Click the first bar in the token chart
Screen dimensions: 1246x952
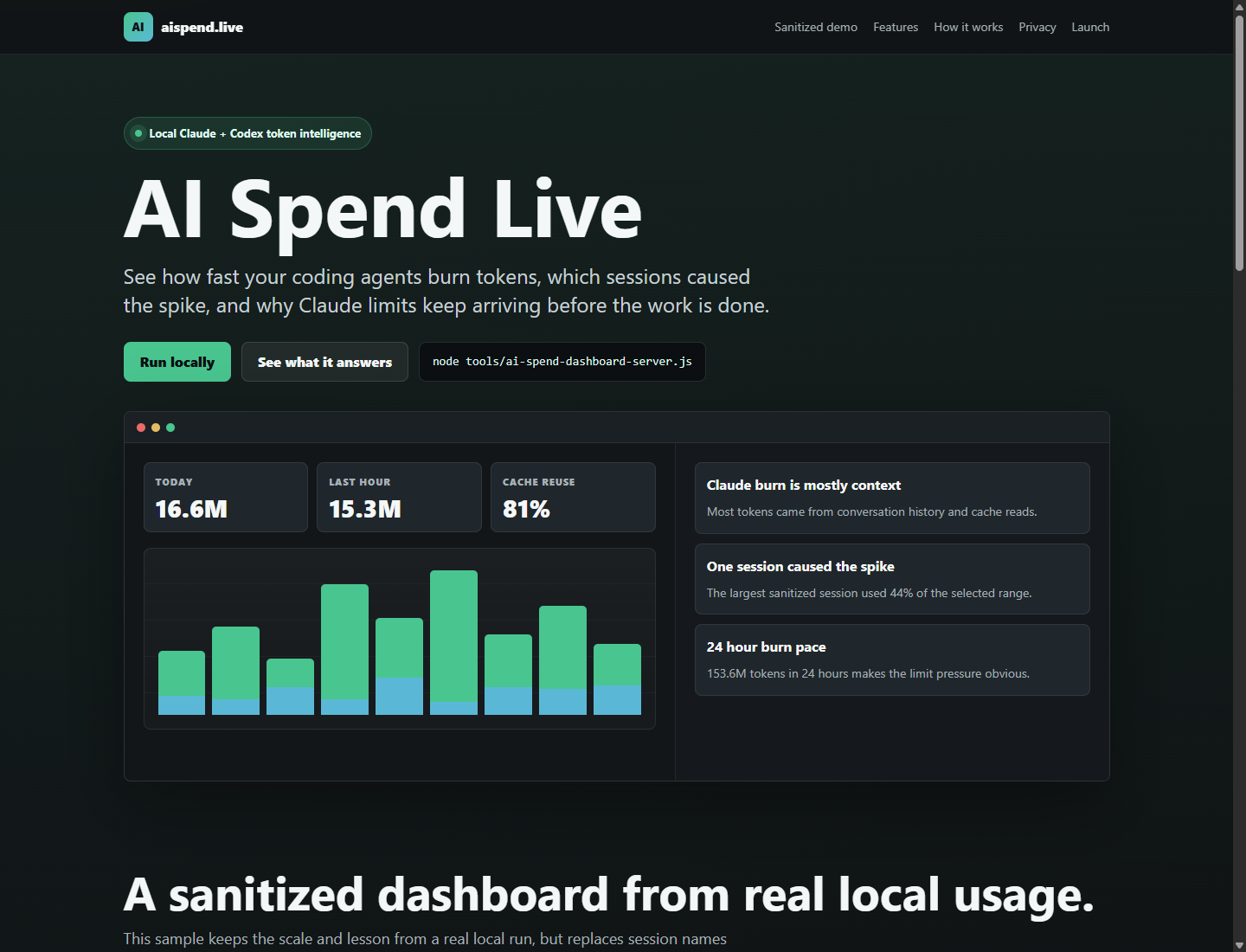[x=182, y=683]
